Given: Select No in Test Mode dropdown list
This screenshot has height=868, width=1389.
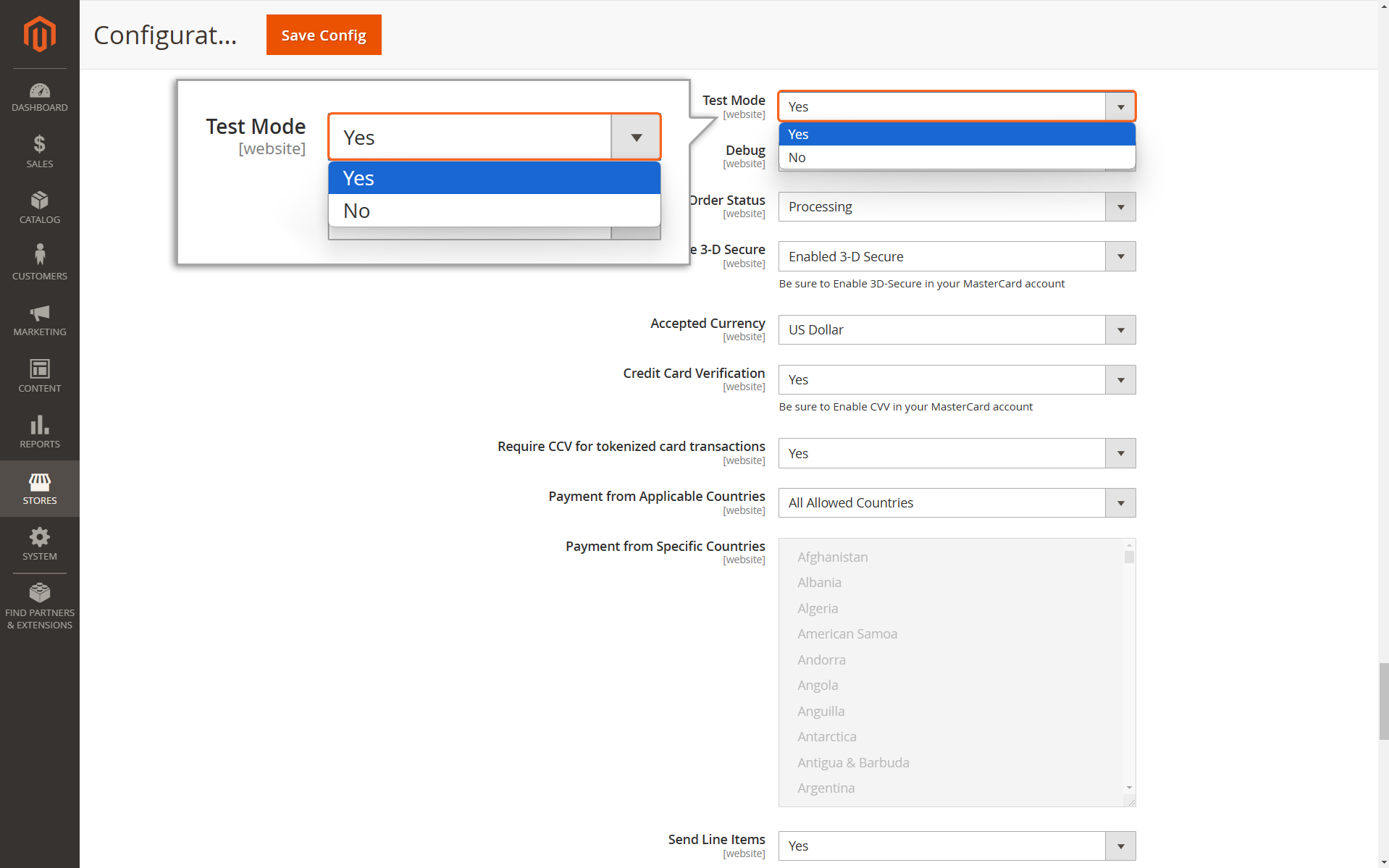Looking at the screenshot, I should click(957, 157).
